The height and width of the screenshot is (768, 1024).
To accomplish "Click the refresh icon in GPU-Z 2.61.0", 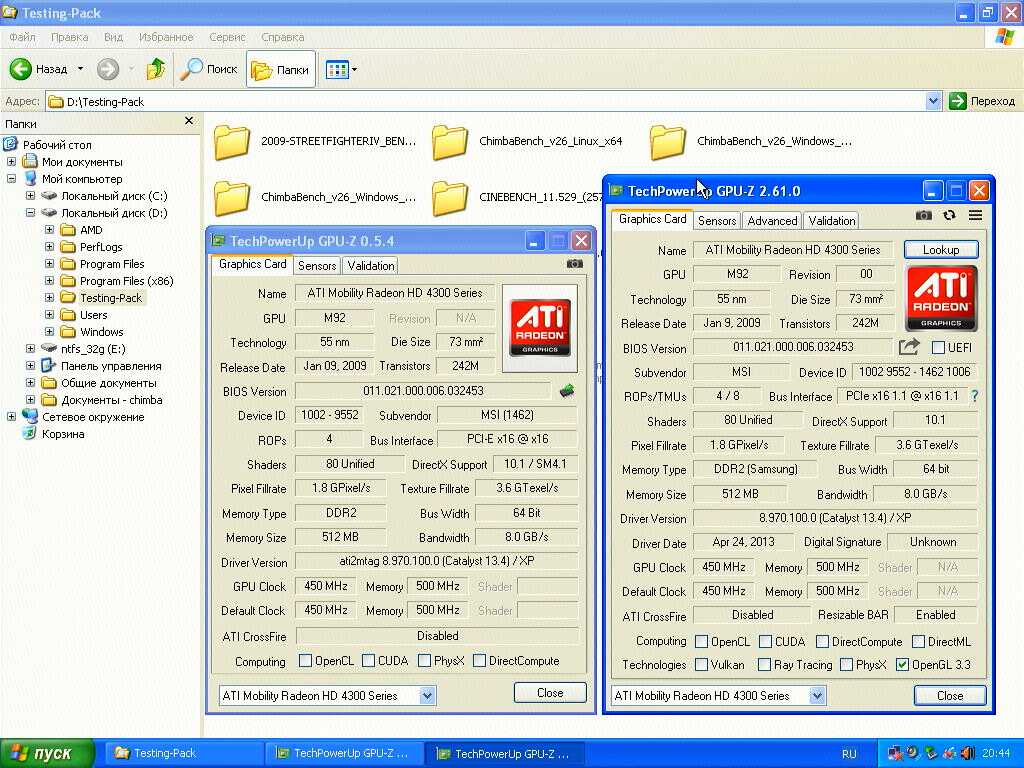I will point(949,215).
